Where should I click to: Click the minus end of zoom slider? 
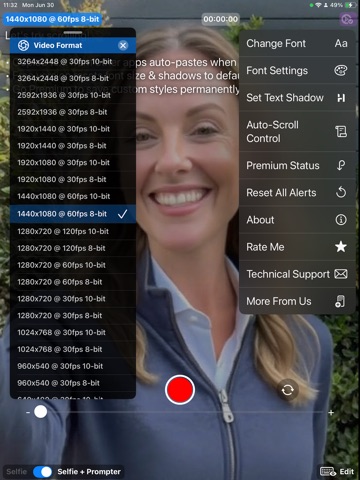28,412
